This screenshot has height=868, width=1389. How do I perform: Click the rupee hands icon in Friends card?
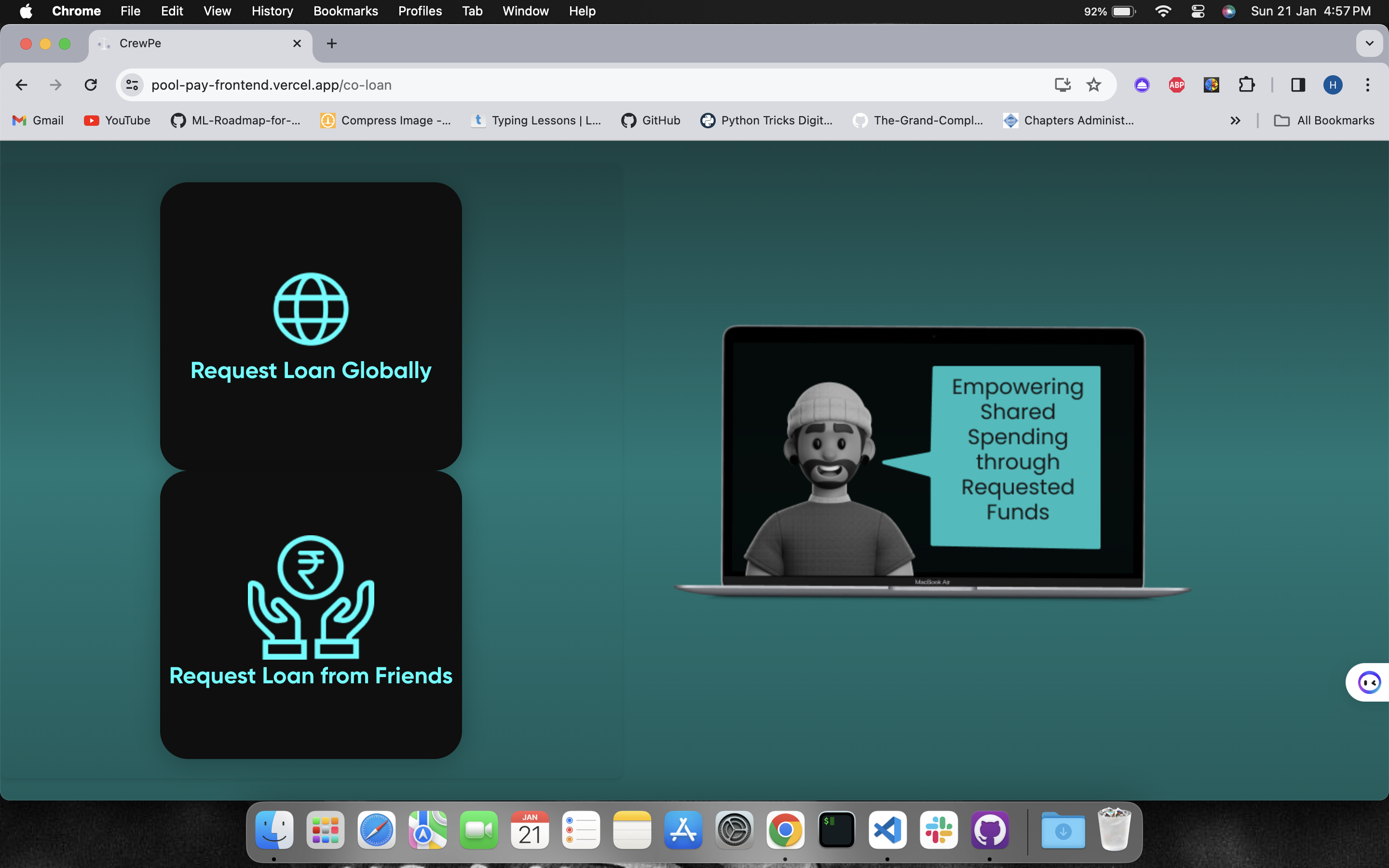pos(311,597)
